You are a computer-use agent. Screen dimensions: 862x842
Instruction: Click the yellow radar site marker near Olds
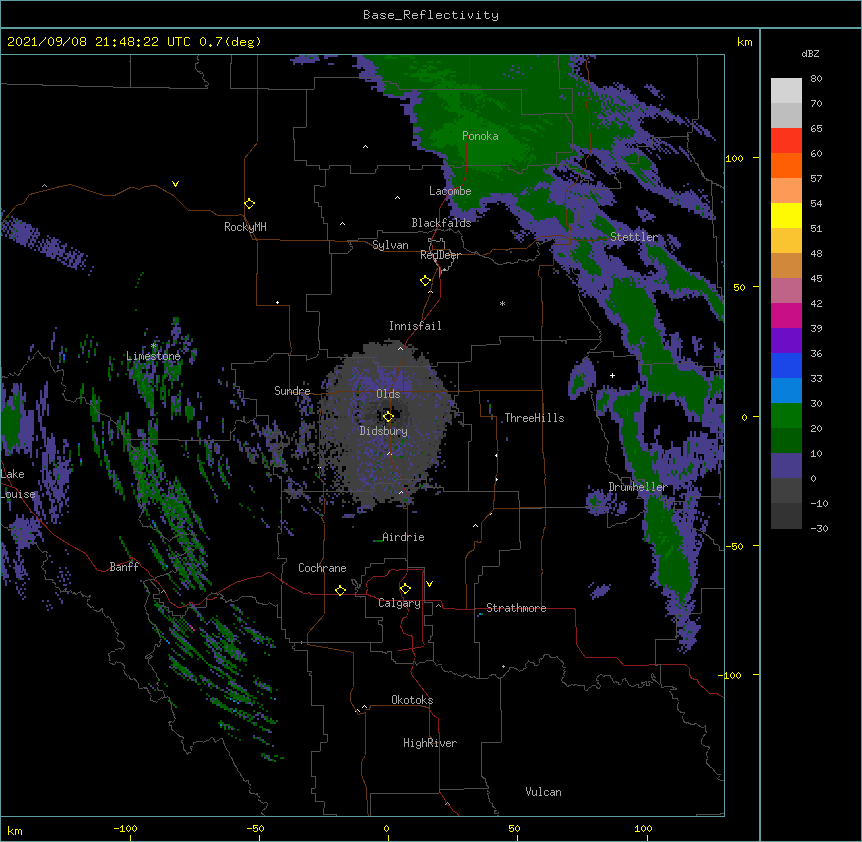pos(388,416)
